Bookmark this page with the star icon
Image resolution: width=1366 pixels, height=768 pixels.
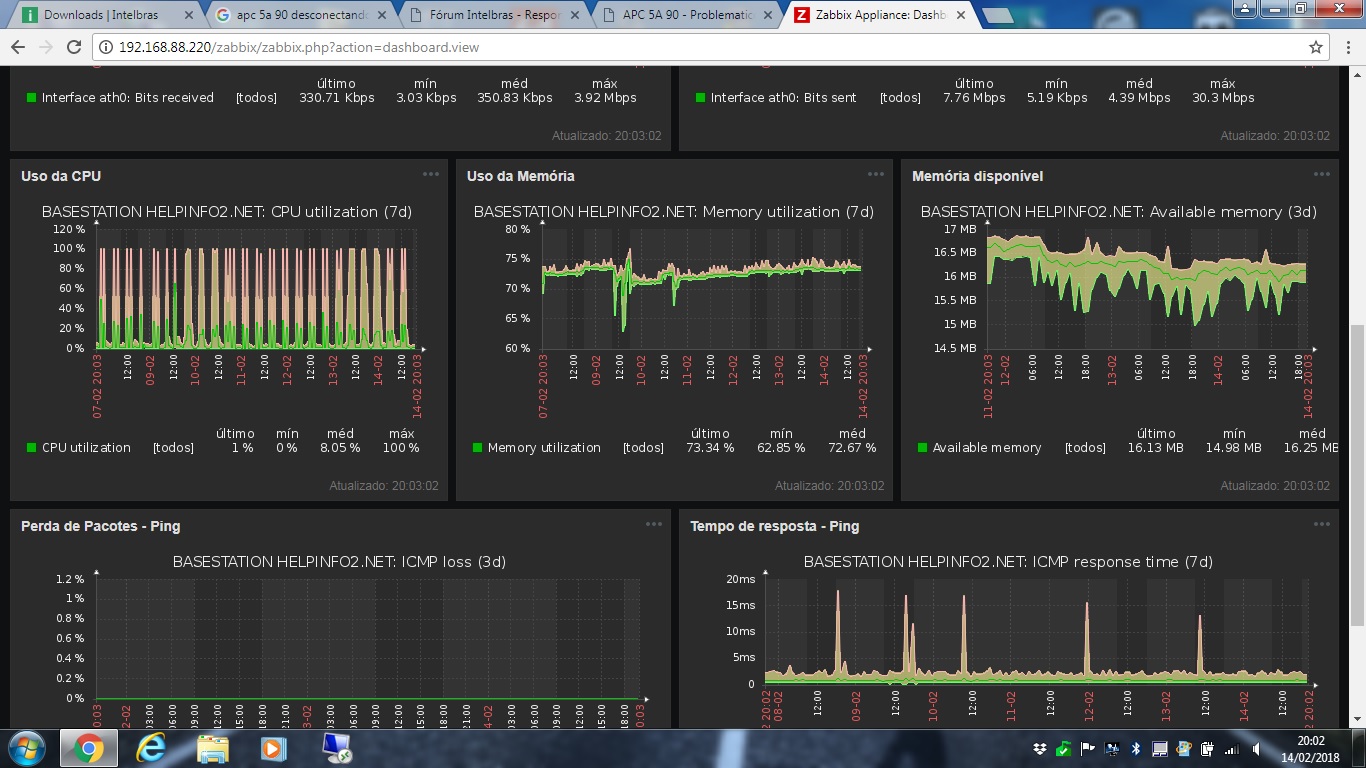1316,47
